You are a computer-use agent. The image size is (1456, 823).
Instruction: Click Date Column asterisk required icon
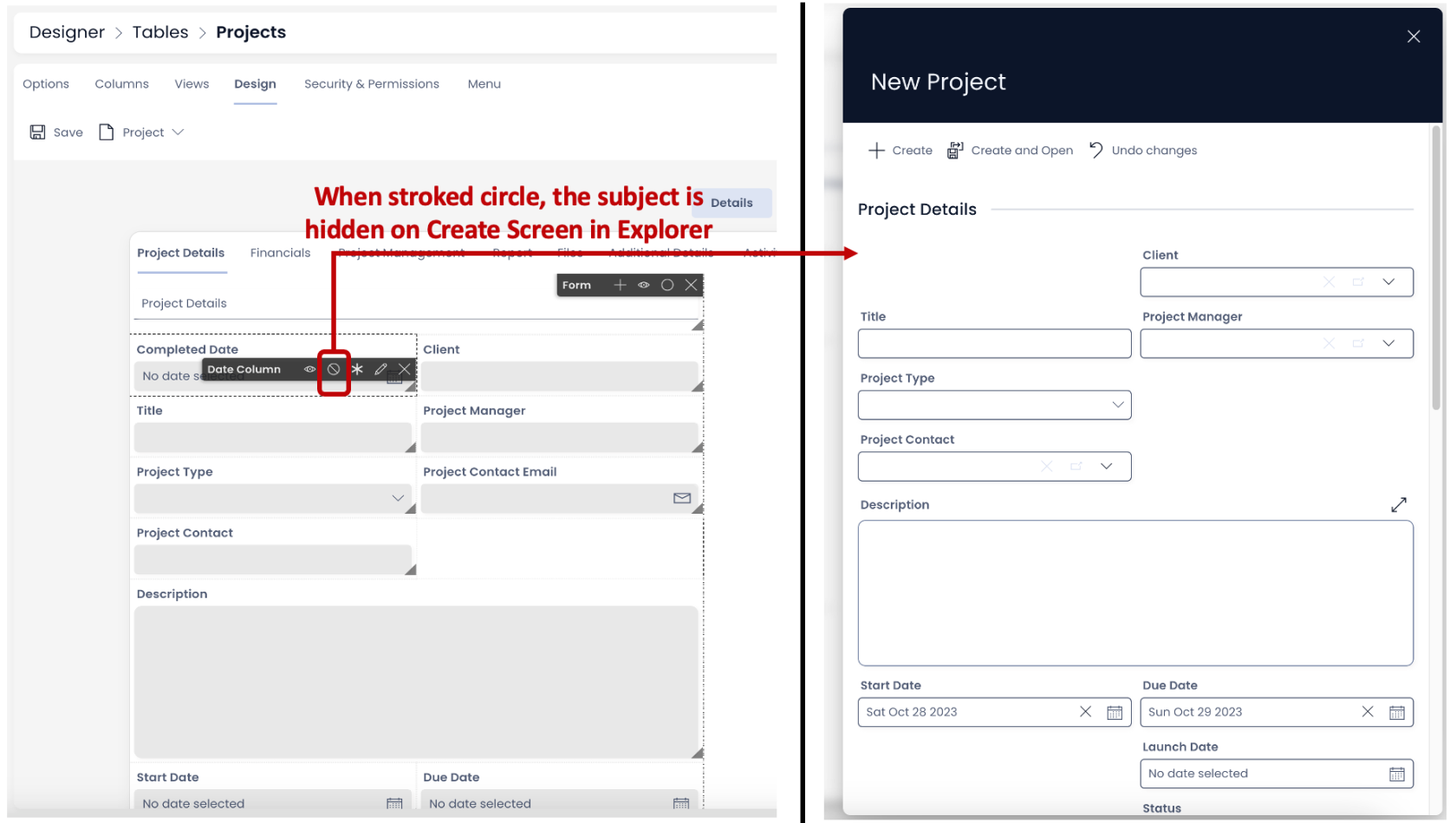(x=357, y=369)
